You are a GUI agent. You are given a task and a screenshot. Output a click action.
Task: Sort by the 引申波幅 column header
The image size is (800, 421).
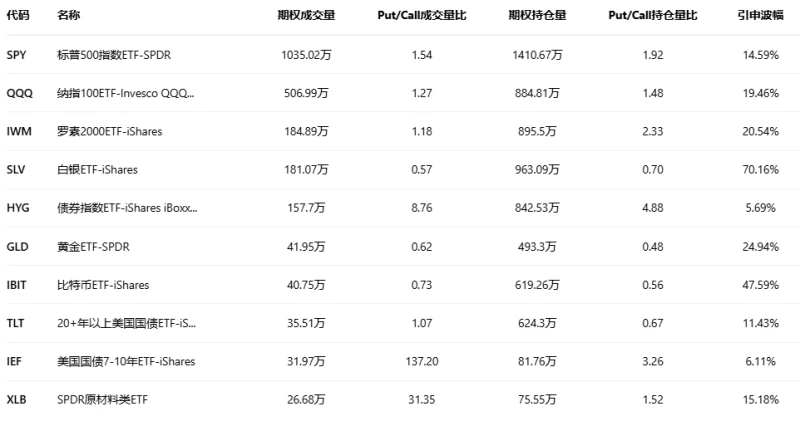757,17
